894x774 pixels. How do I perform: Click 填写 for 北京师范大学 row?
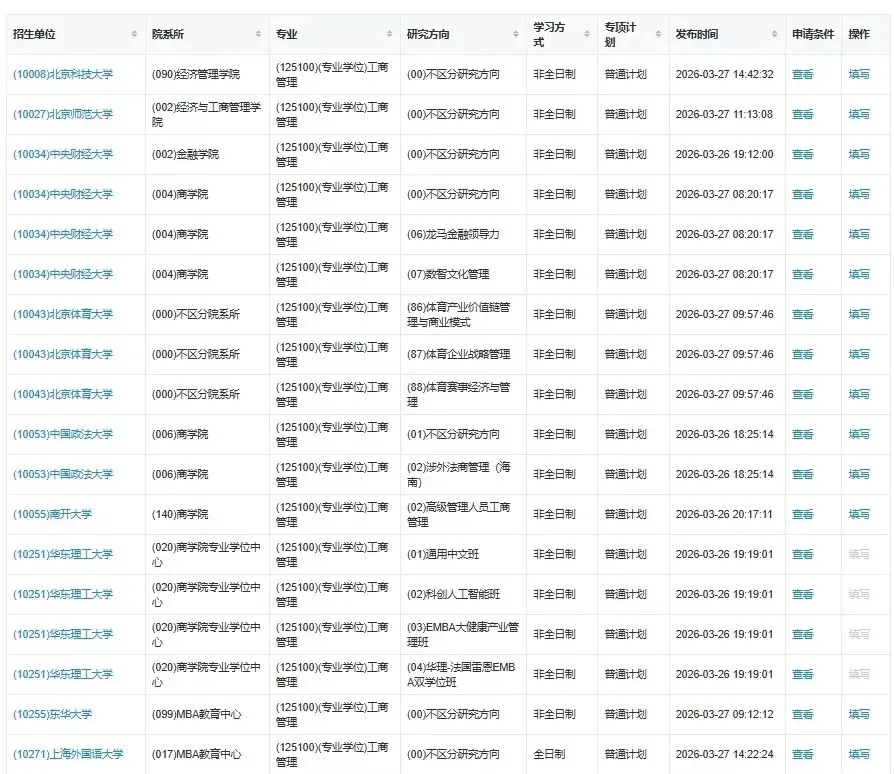click(x=859, y=114)
